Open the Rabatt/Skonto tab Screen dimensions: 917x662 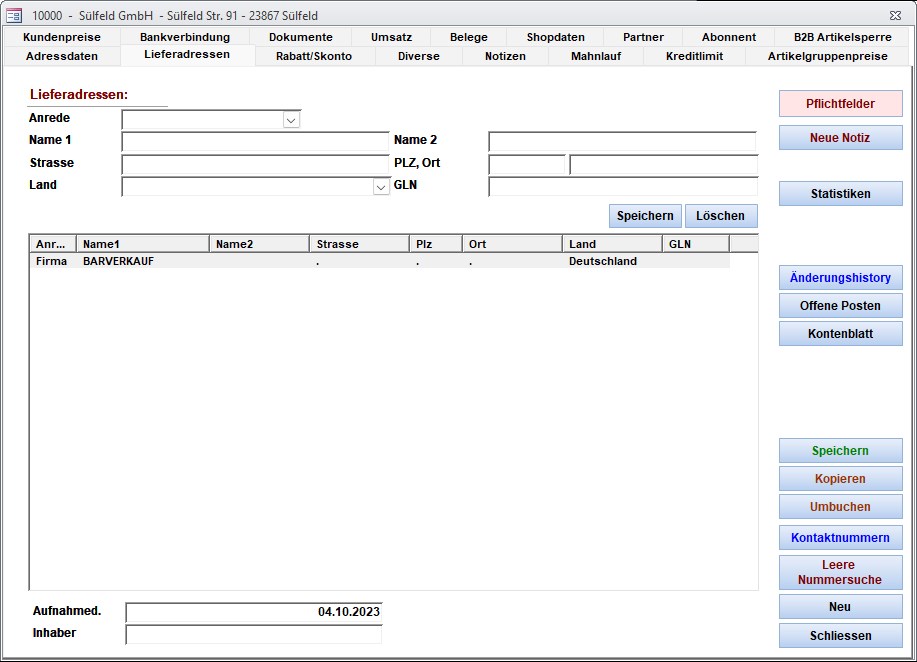pos(313,56)
